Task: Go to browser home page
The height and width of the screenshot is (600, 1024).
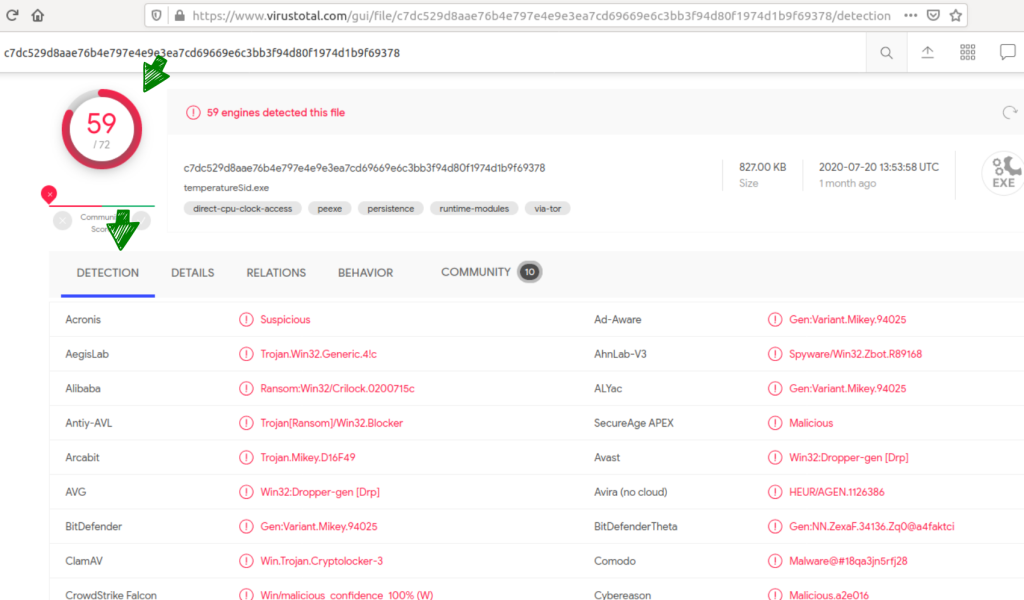Action: pyautogui.click(x=38, y=16)
